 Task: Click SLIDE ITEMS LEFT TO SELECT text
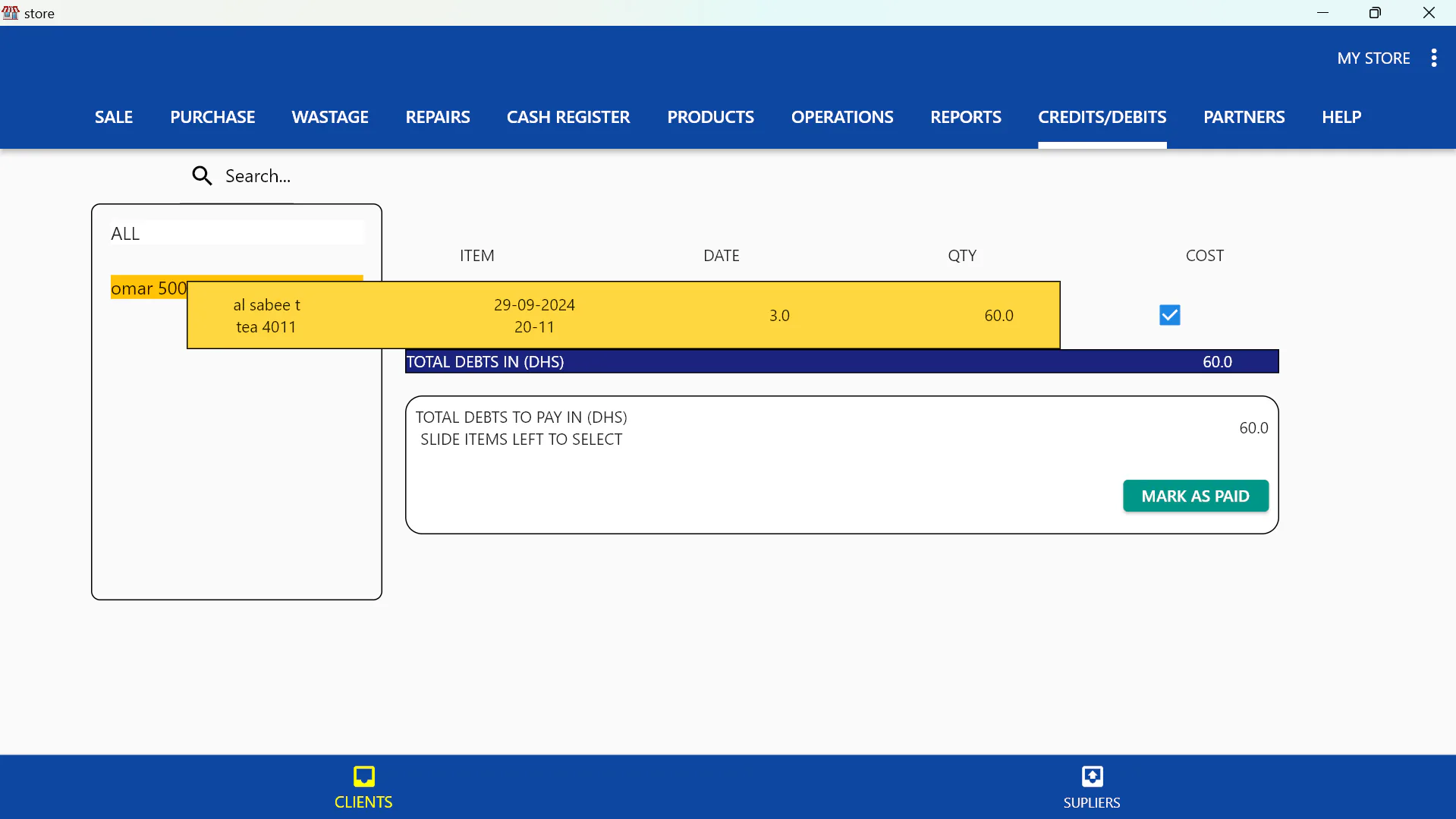pos(521,439)
